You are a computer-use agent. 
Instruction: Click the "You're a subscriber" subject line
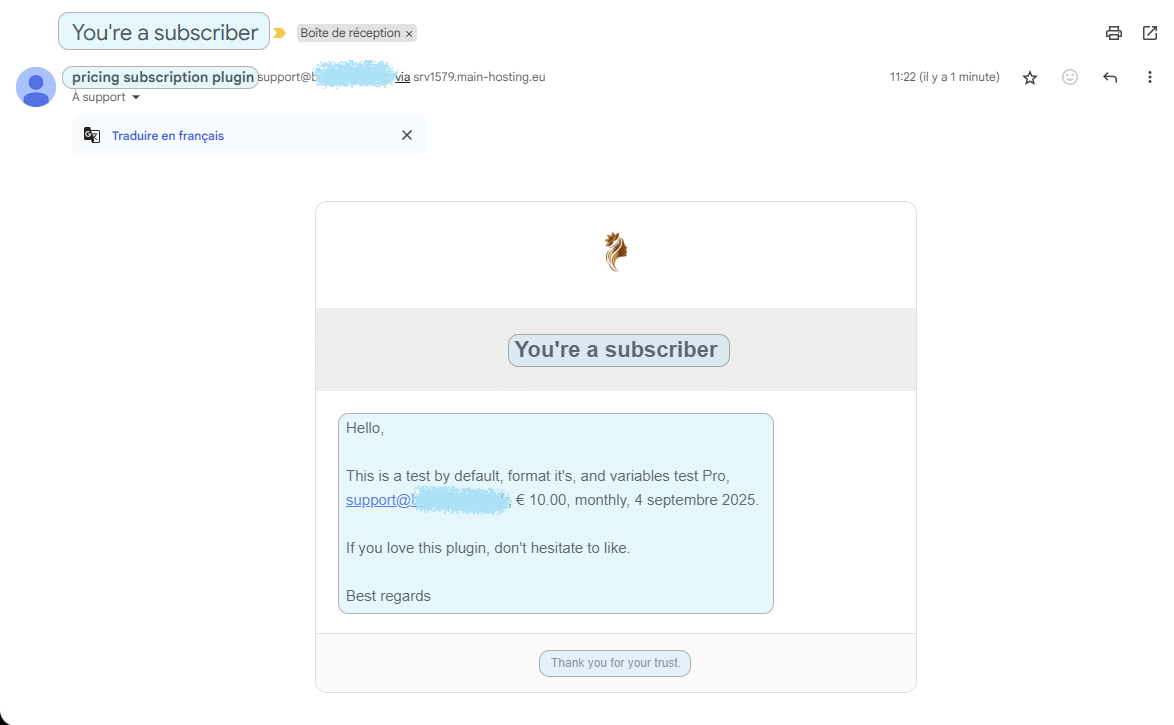[x=165, y=32]
